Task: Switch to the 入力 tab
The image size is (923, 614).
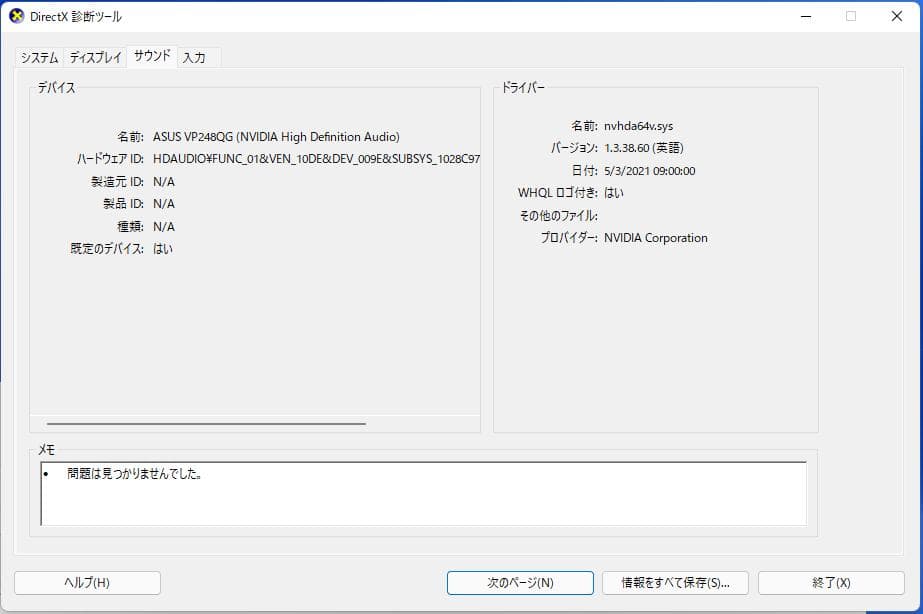Action: point(196,57)
